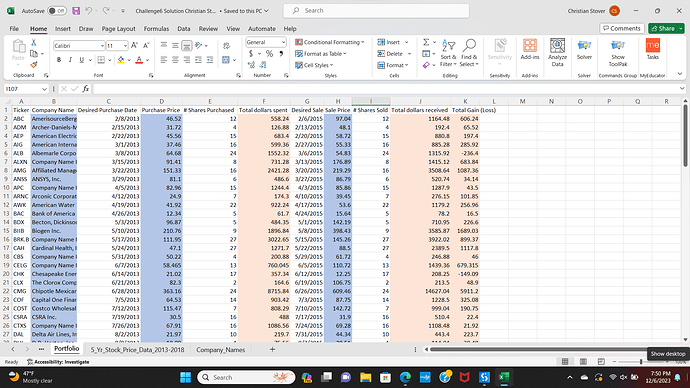
Task: Open the General number format dropdown
Action: pos(283,42)
